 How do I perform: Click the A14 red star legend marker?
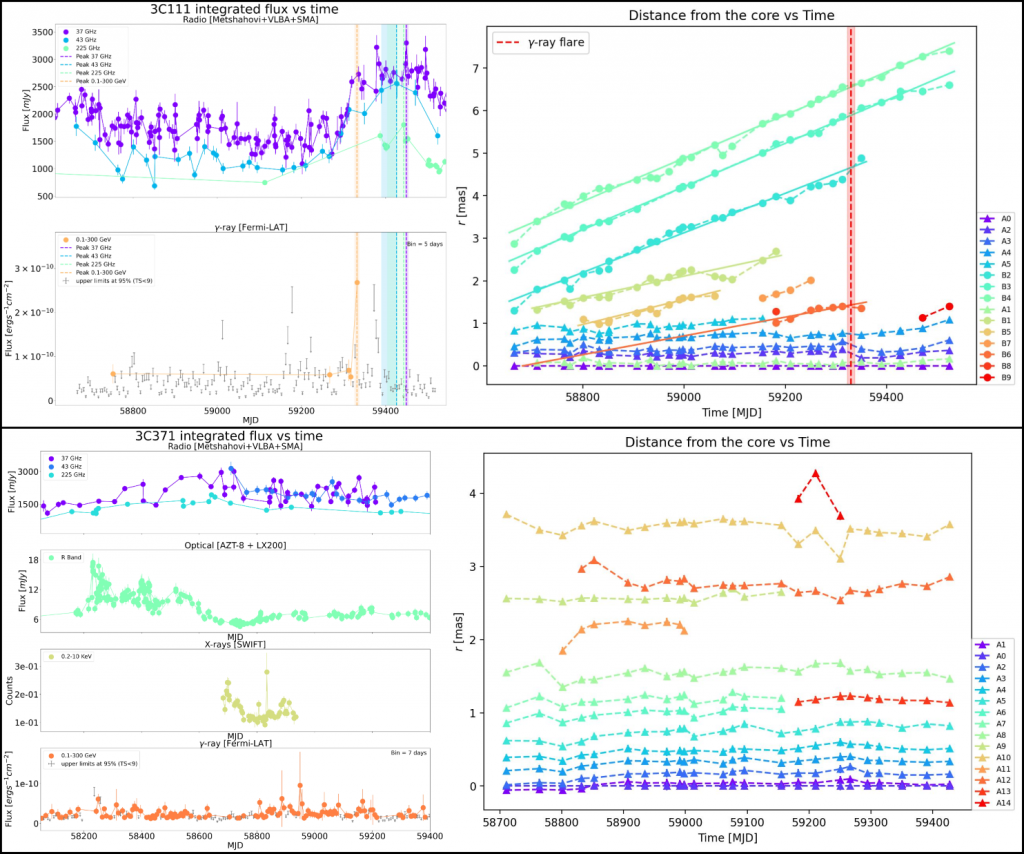click(x=981, y=804)
